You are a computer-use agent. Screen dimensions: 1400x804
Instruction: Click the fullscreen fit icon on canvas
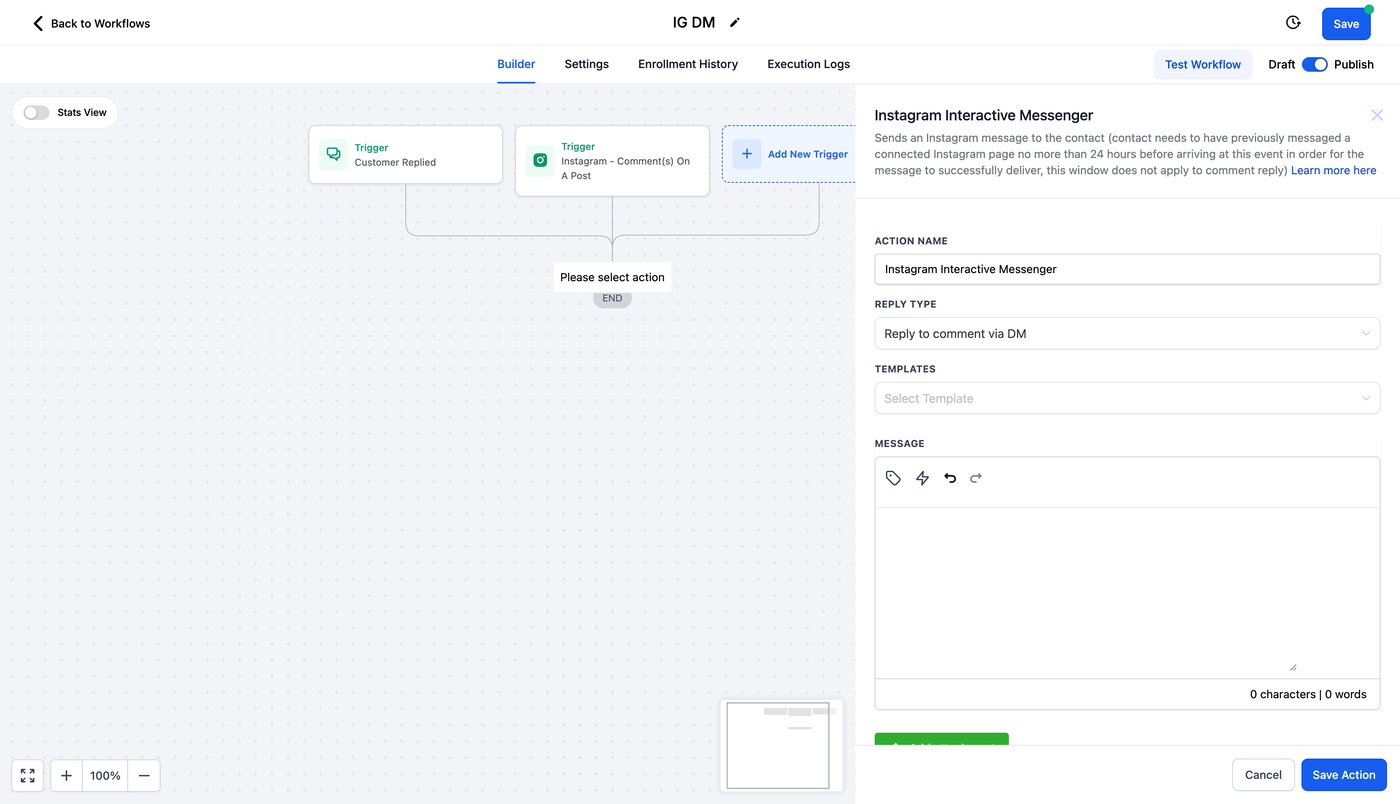coord(27,775)
